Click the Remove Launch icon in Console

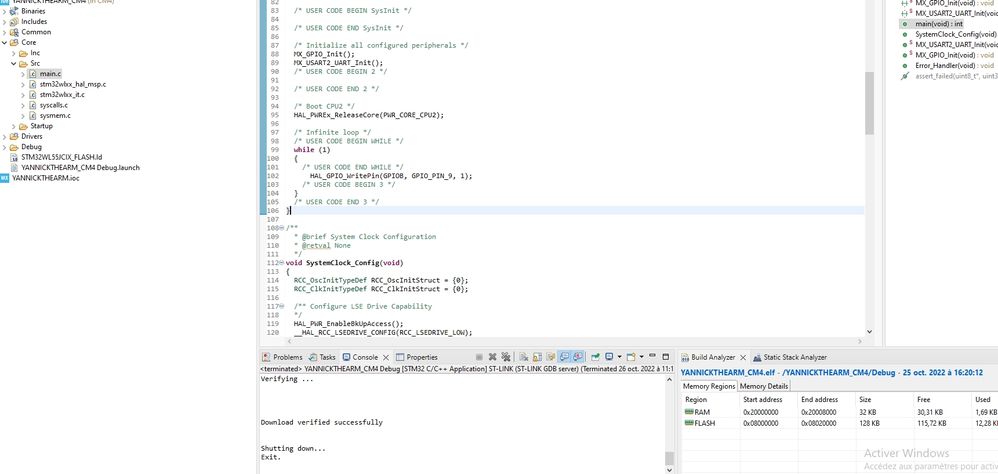coord(493,357)
